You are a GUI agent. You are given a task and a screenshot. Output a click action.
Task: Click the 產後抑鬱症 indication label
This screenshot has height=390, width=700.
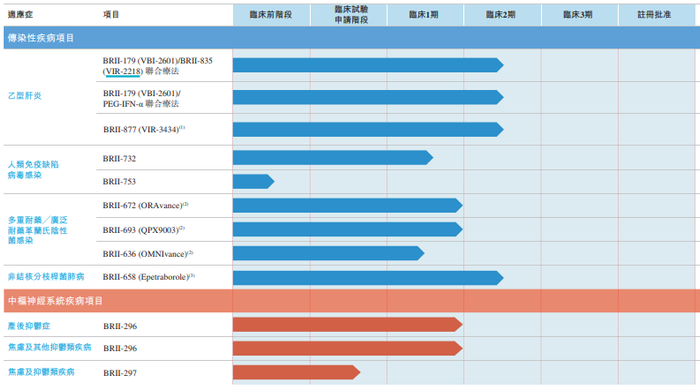(29, 326)
